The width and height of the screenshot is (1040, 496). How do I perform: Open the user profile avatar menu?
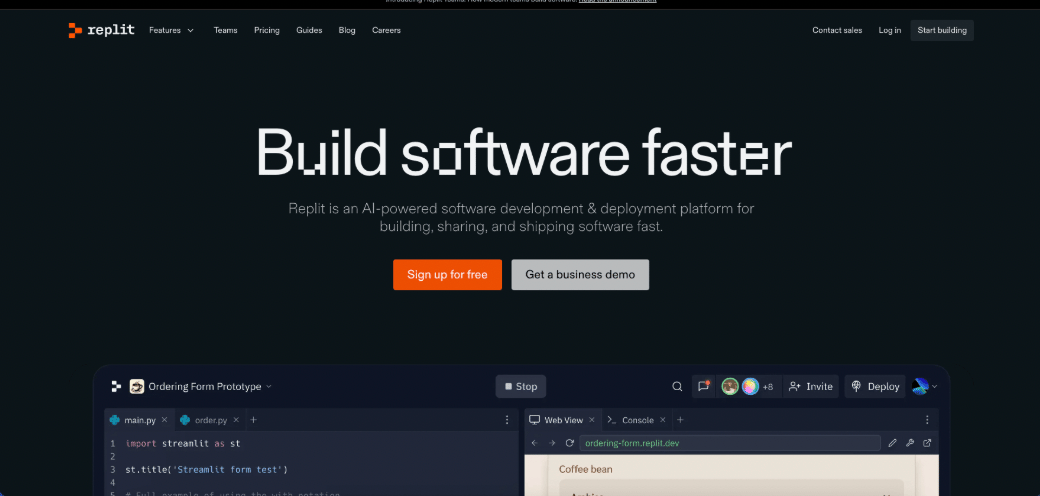pyautogui.click(x=924, y=387)
